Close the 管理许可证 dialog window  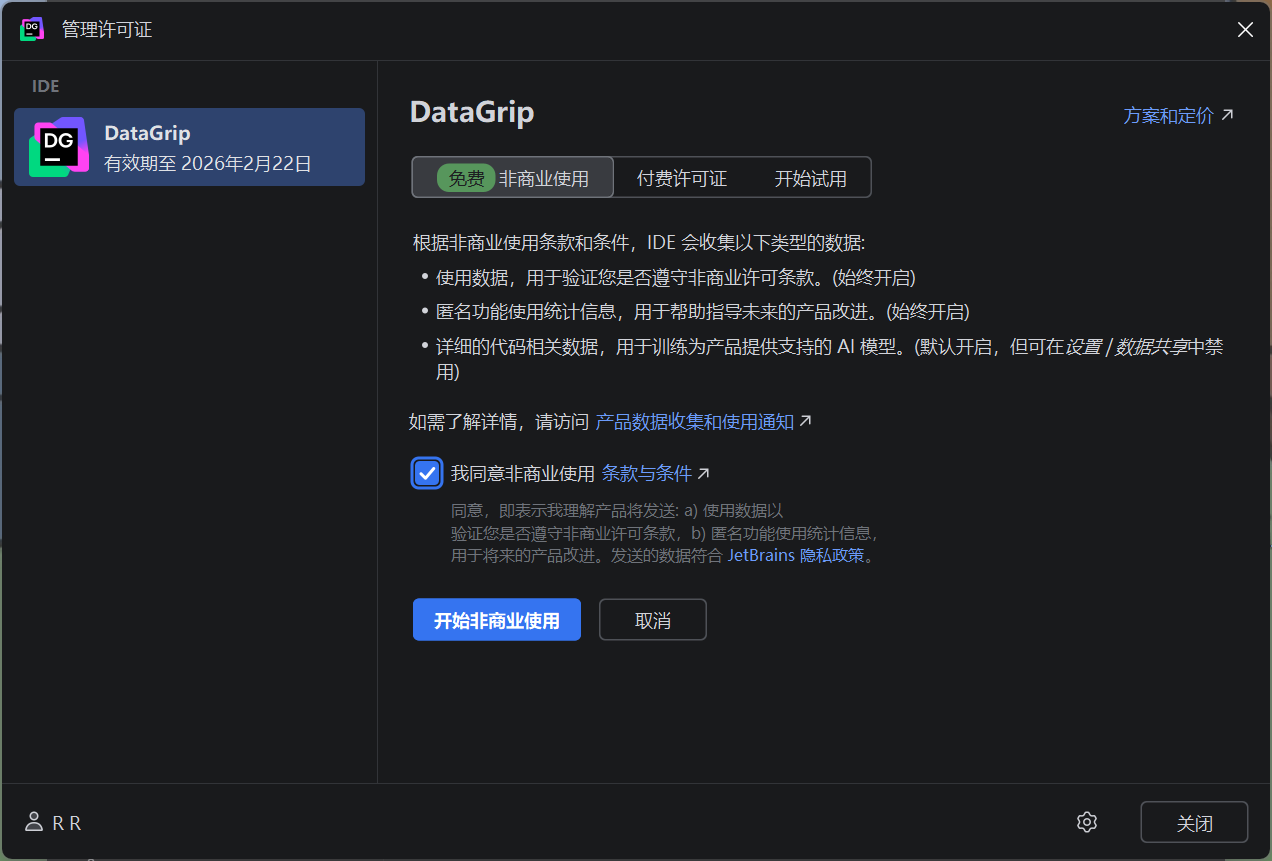(1245, 30)
